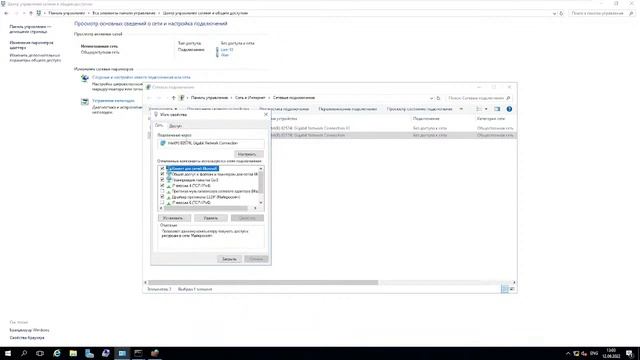Click the Удалить button
This screenshot has width=640, height=360.
[x=211, y=218]
